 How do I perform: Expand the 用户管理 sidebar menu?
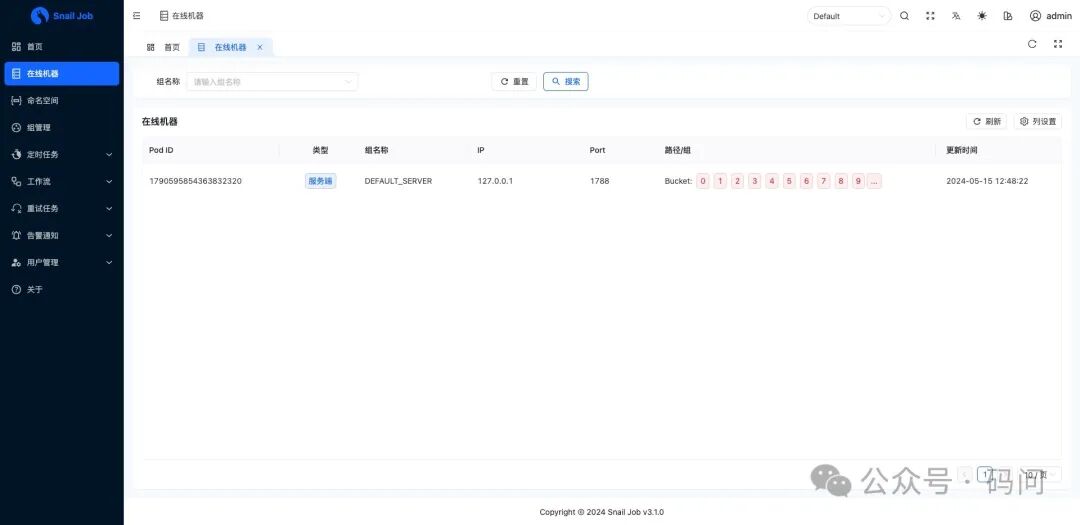pyautogui.click(x=62, y=262)
